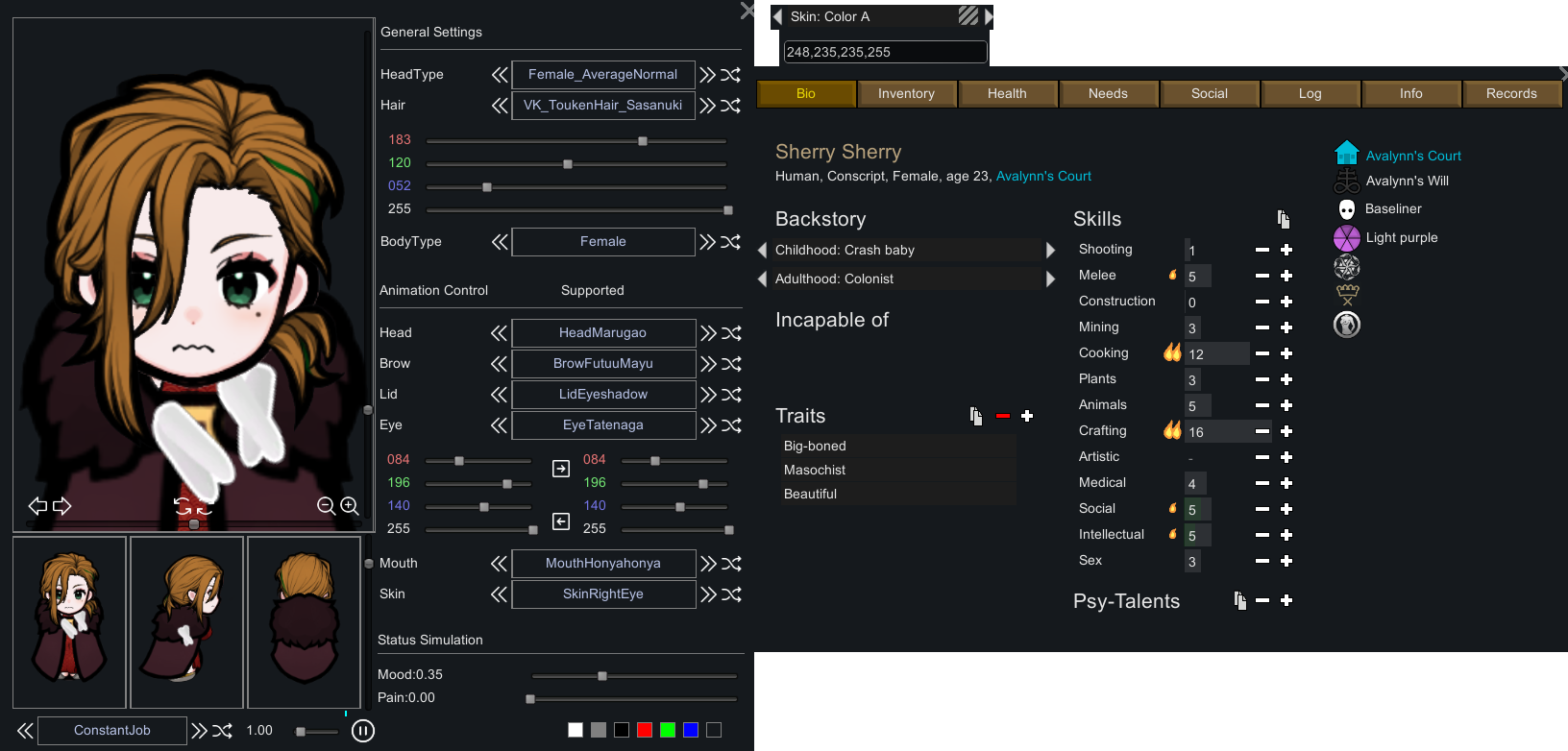The height and width of the screenshot is (751, 1568).
Task: Add a new trait with plus icon
Action: pyautogui.click(x=1027, y=416)
